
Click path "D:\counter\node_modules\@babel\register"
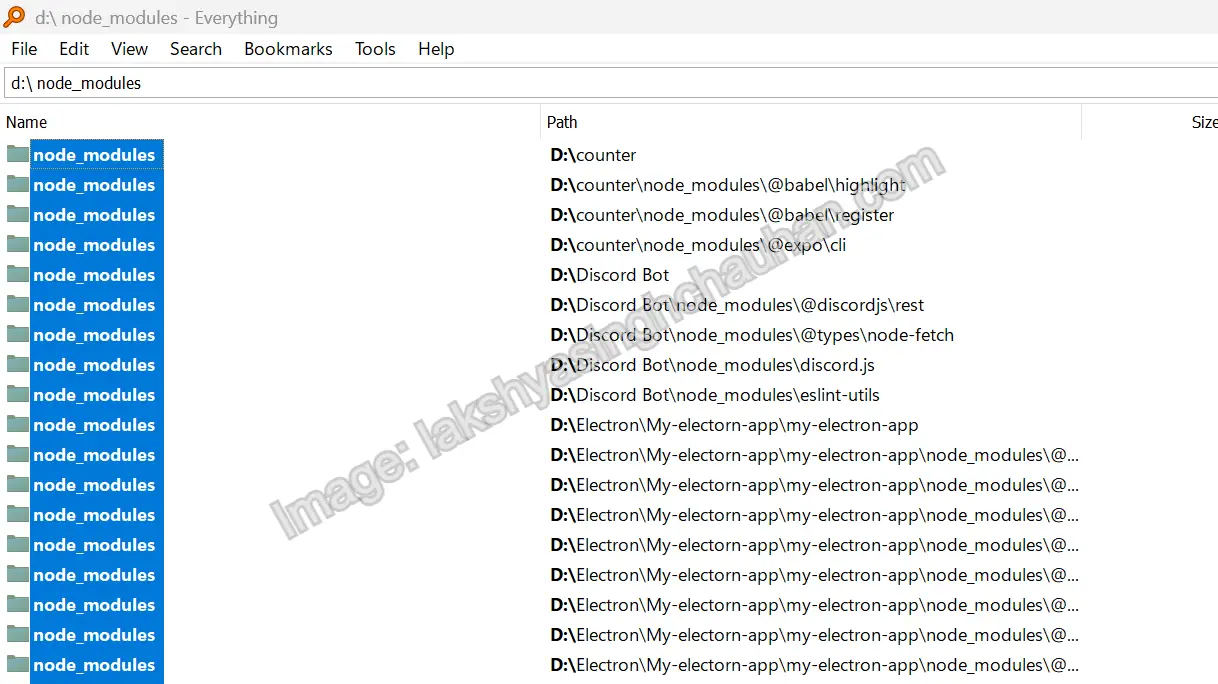click(722, 215)
